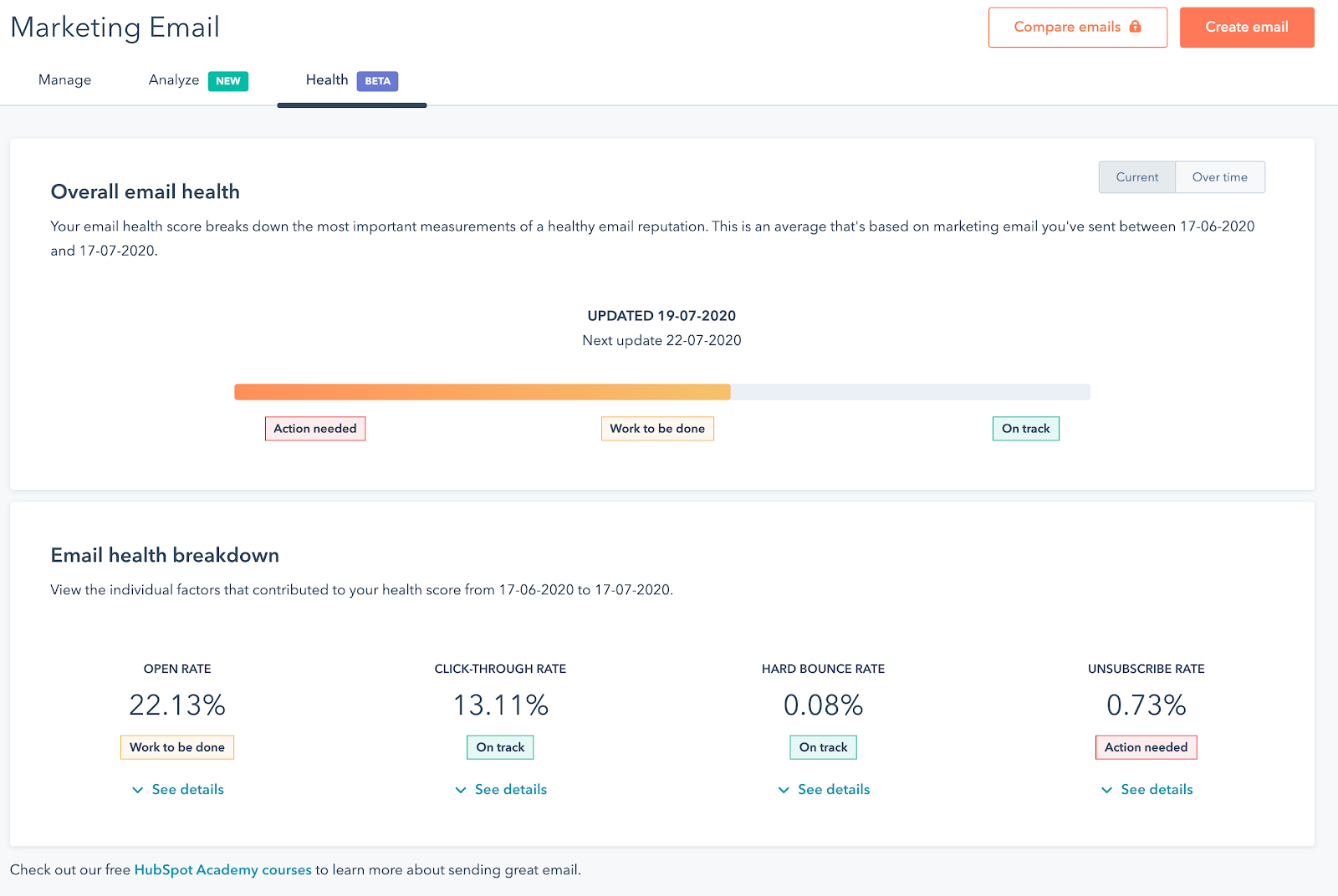This screenshot has width=1338, height=896.
Task: Switch to Current health view
Action: coord(1136,177)
